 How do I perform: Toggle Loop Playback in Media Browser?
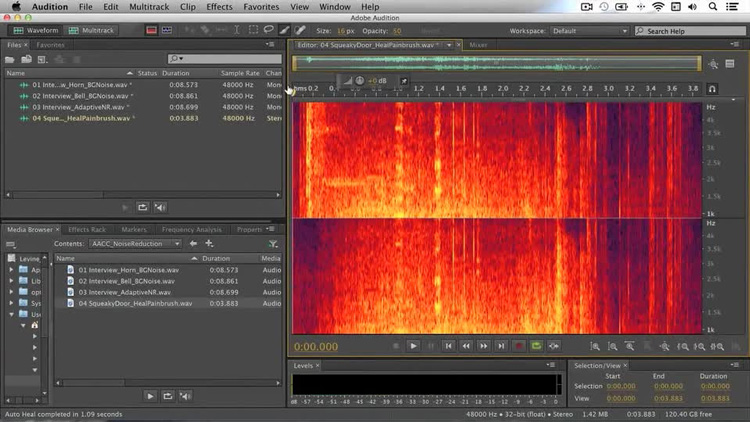(x=167, y=396)
